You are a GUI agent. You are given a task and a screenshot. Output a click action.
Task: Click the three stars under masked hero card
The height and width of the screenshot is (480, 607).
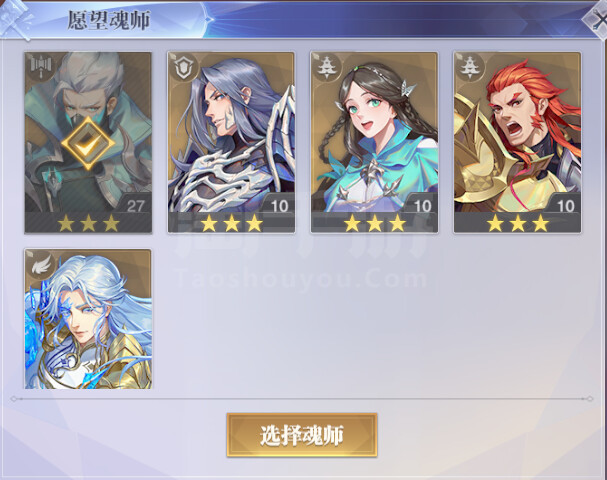tap(88, 223)
